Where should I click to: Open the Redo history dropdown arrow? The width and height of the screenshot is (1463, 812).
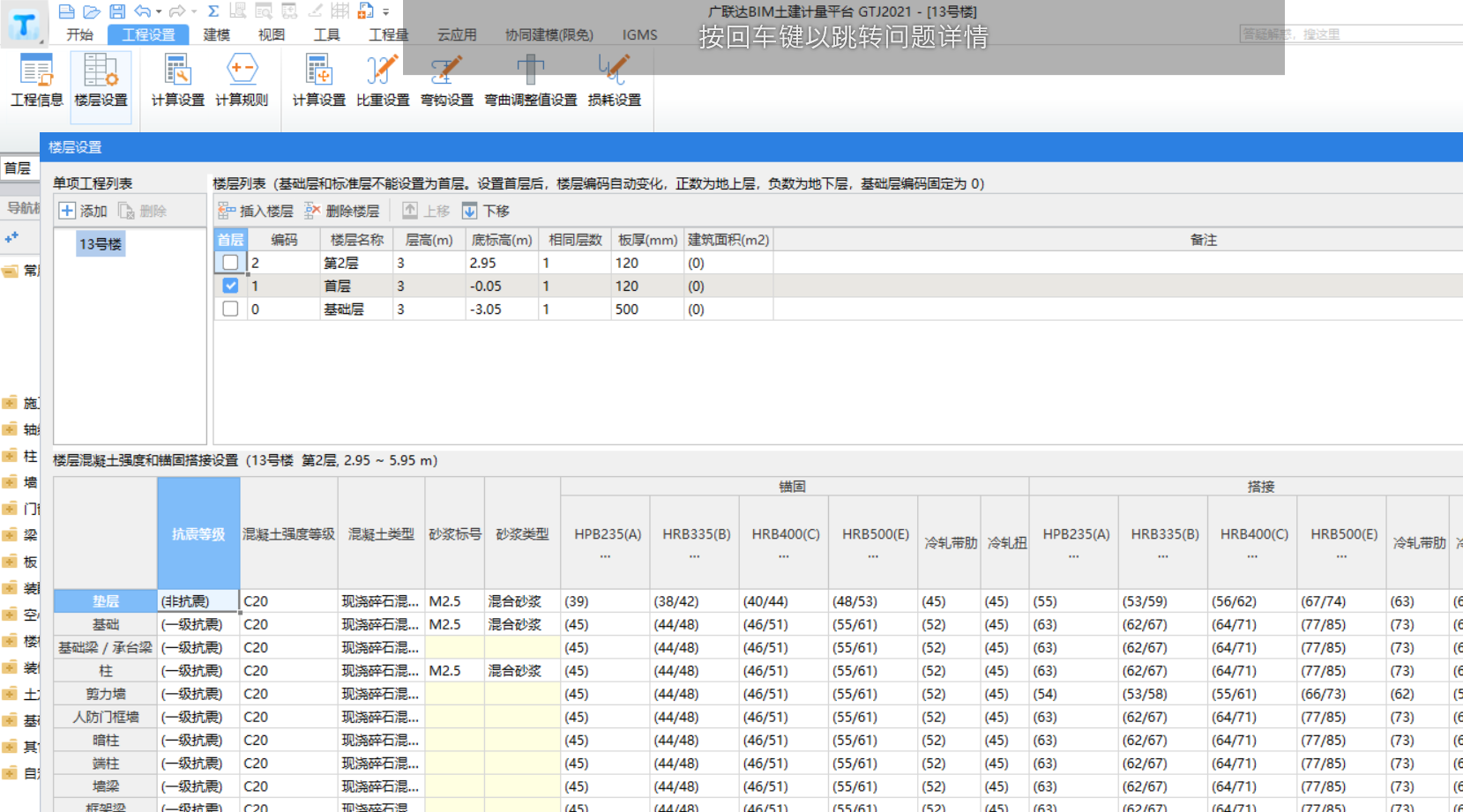194,12
